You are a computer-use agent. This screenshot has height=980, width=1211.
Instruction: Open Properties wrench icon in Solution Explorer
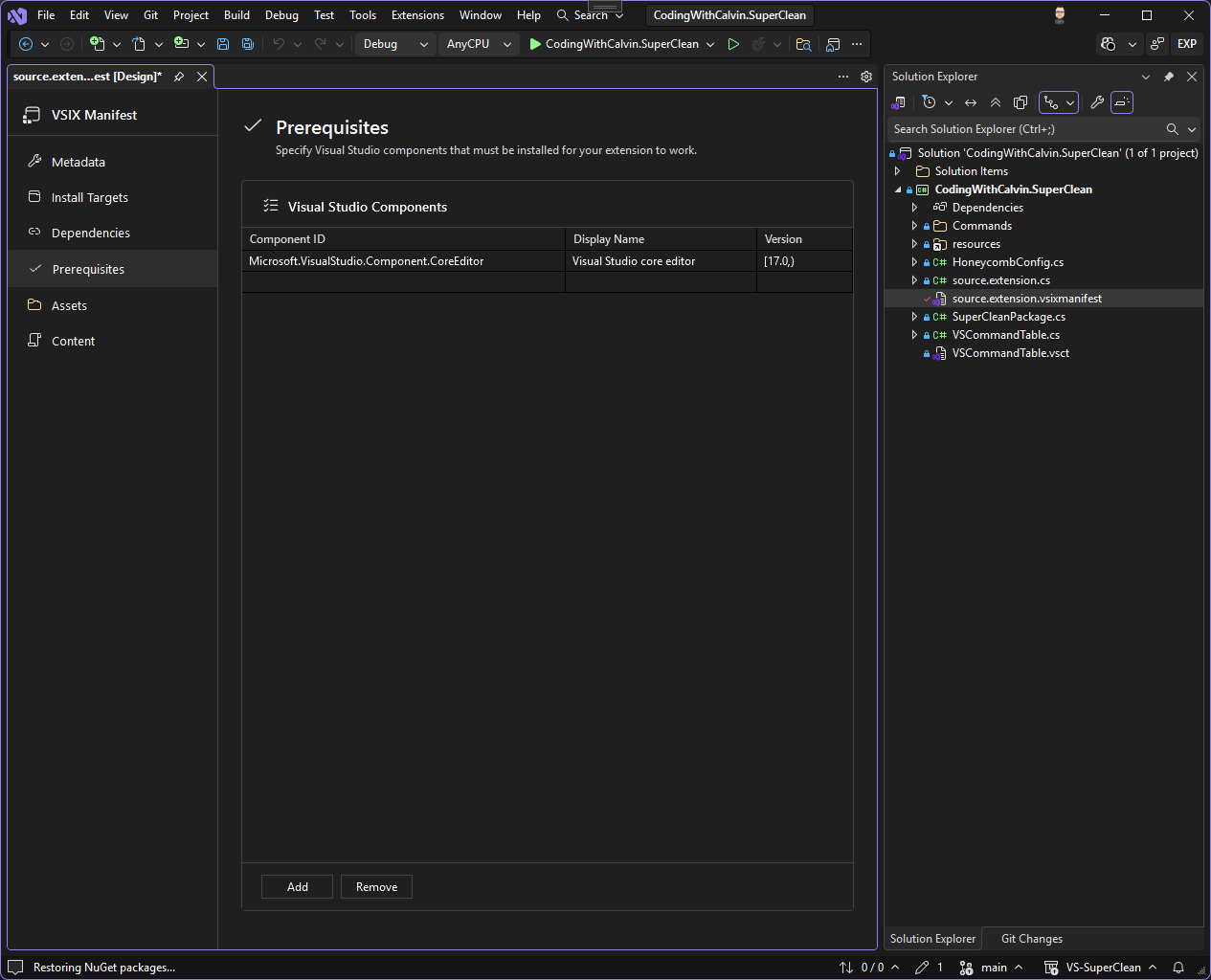coord(1097,102)
